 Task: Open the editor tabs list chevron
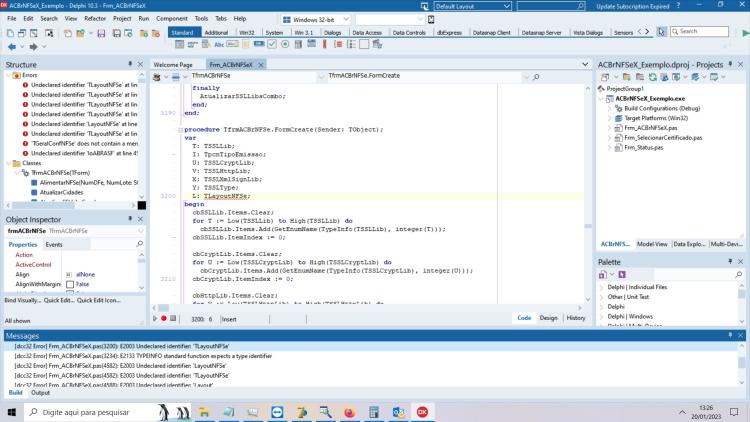click(x=585, y=64)
